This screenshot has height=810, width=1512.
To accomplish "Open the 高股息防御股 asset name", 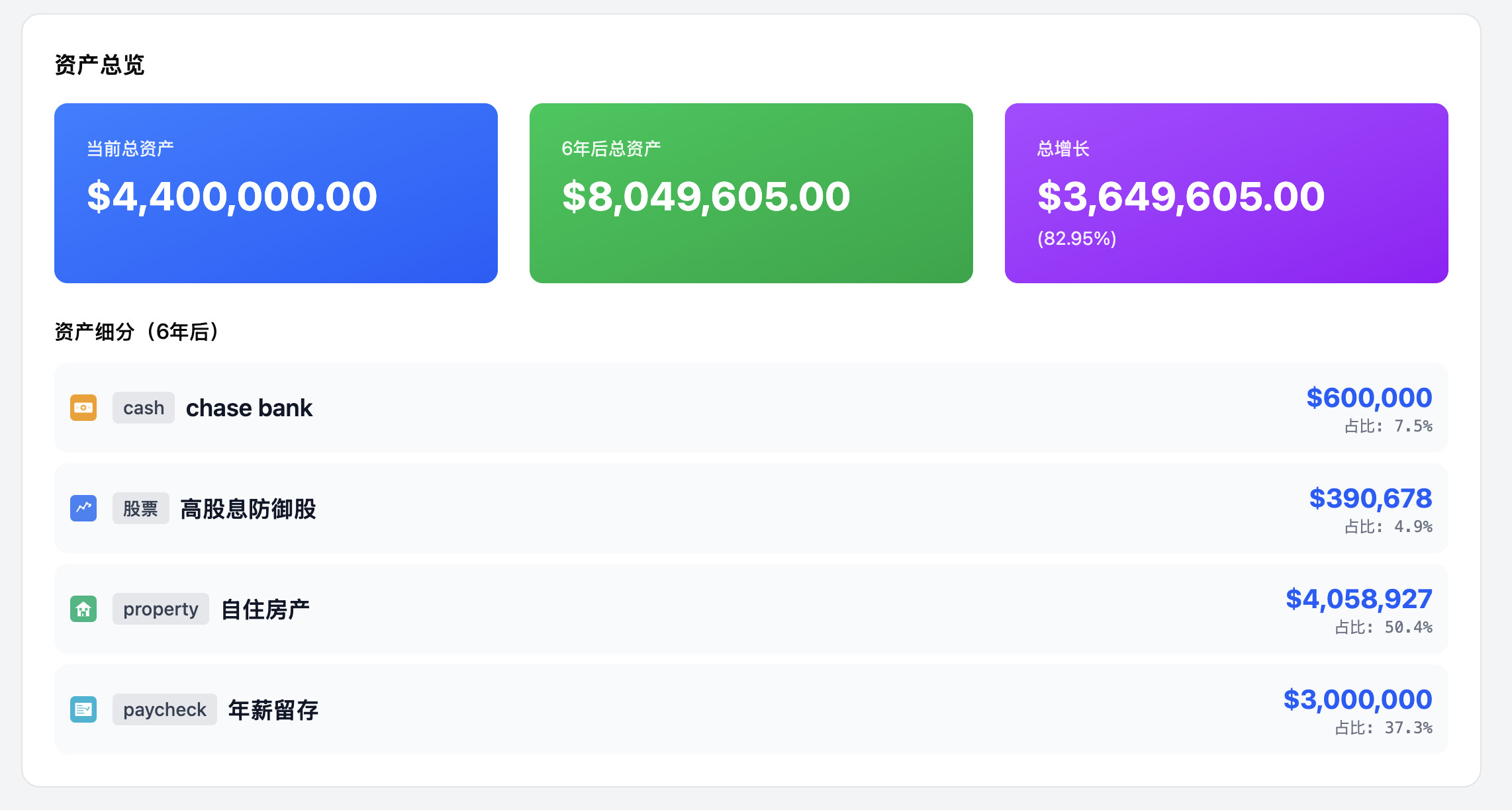I will [x=248, y=508].
